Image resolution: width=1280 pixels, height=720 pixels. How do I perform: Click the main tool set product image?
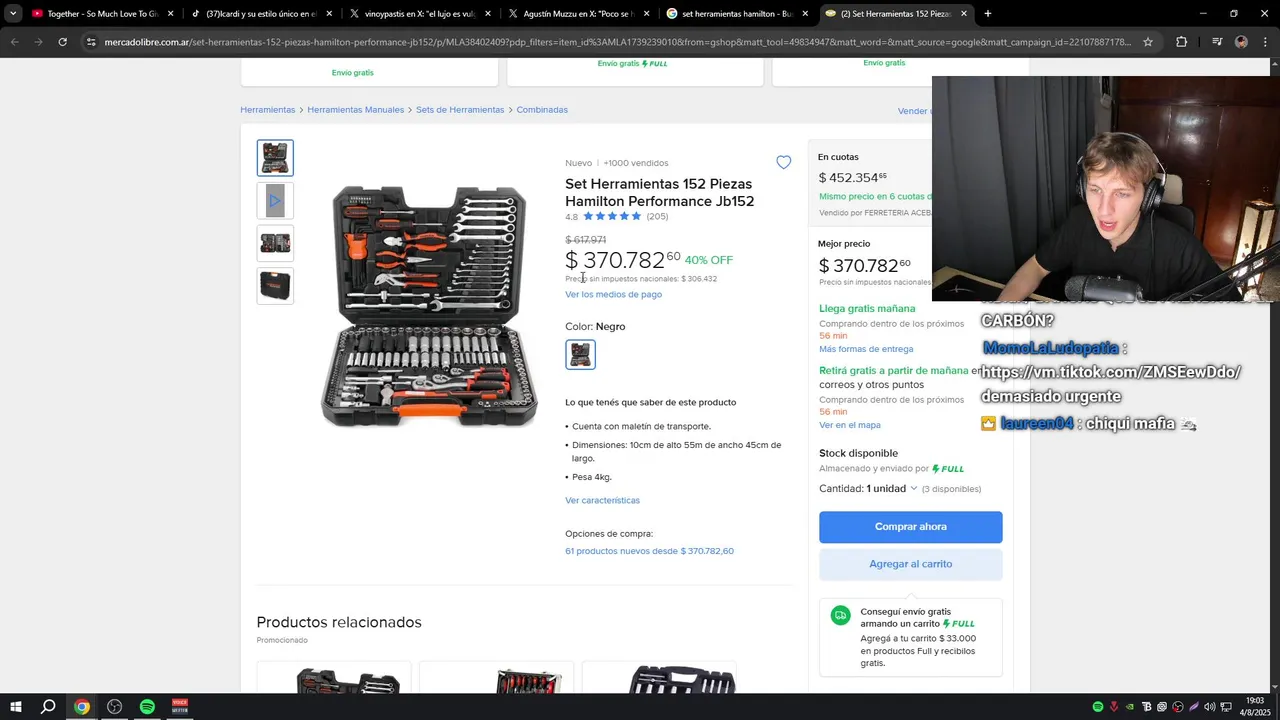point(429,306)
